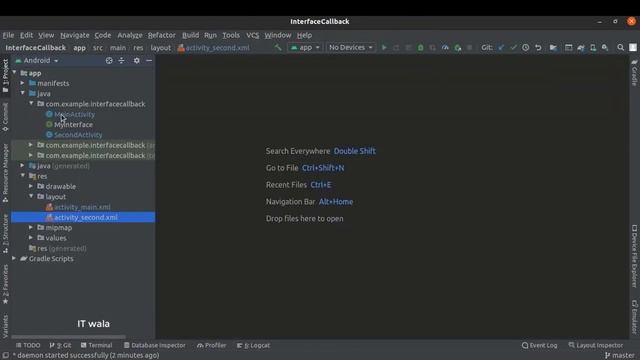Viewport: 640px width, 360px height.
Task: Open the VCS menu
Action: [252, 35]
